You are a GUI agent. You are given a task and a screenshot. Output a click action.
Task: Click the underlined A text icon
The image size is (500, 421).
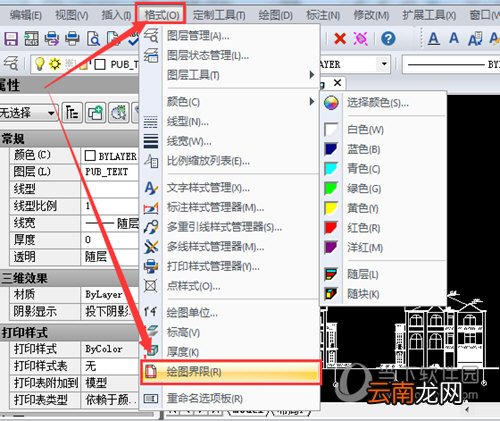(433, 39)
